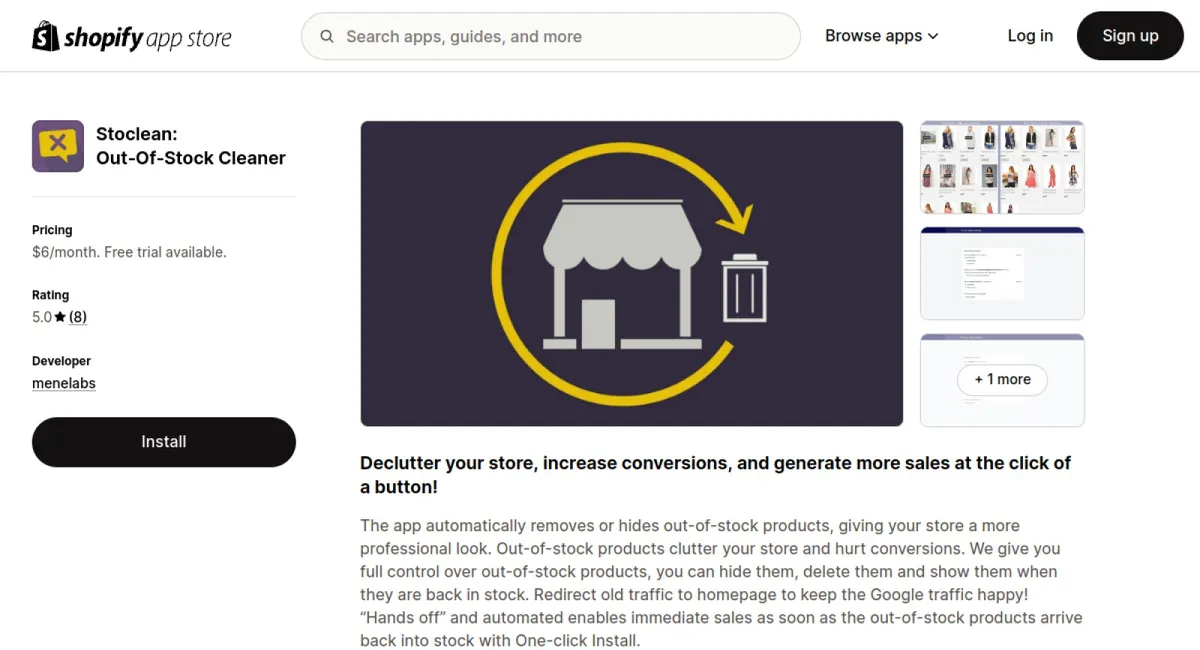Click the search magnifier icon
This screenshot has width=1200, height=650.
327,37
